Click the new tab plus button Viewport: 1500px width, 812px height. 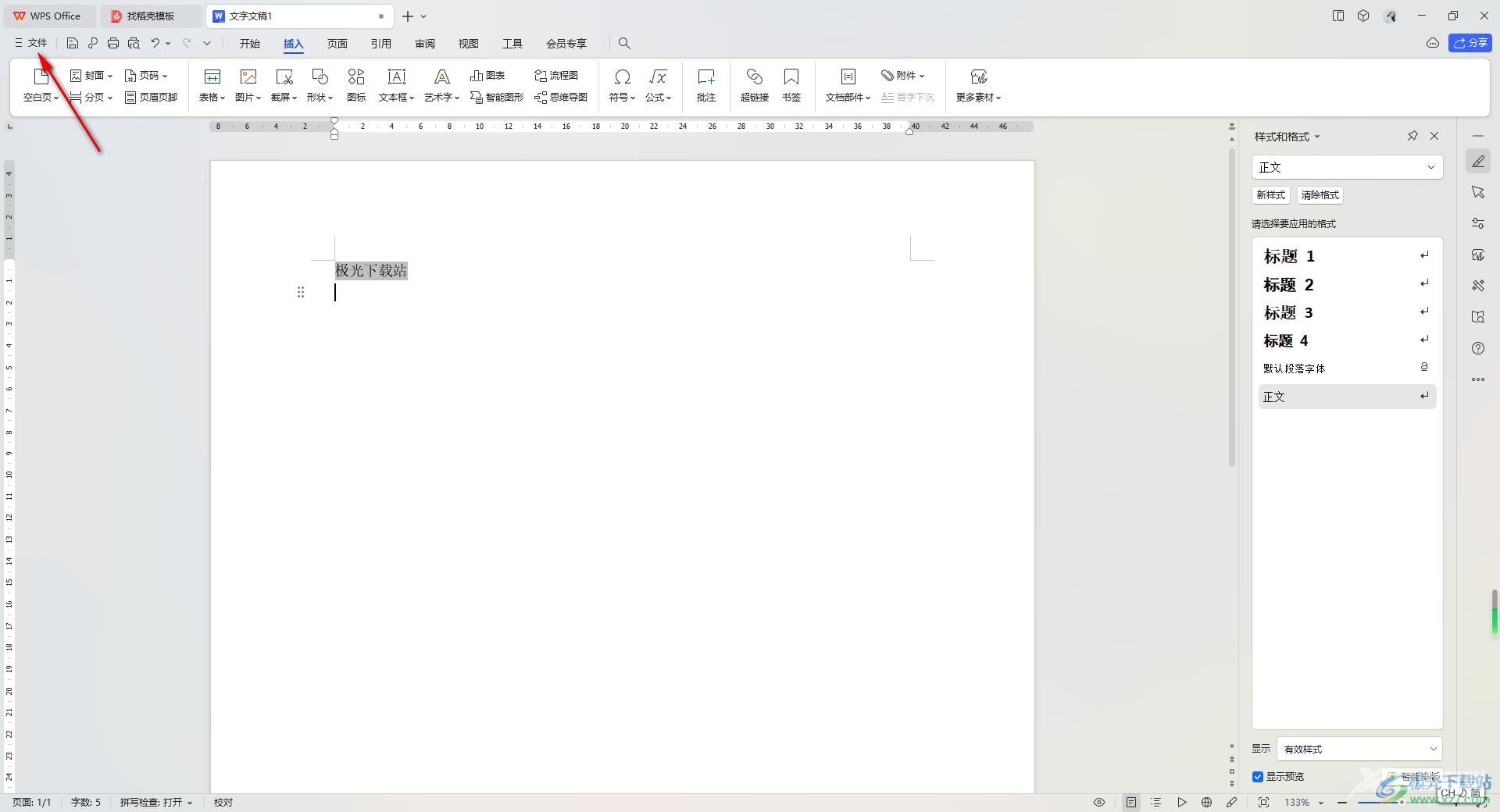(x=408, y=16)
